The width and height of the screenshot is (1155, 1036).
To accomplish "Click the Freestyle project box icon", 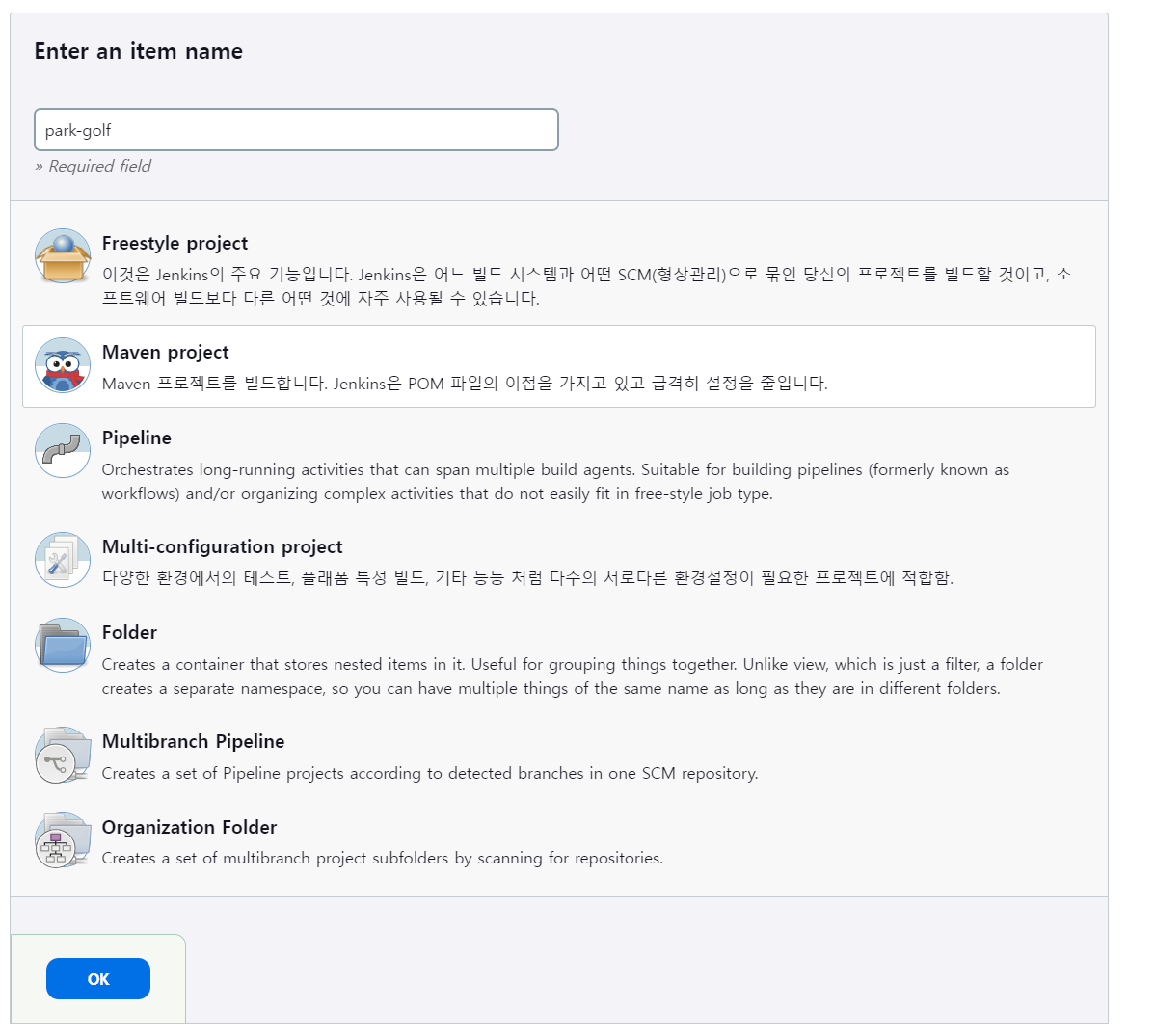I will coord(63,255).
